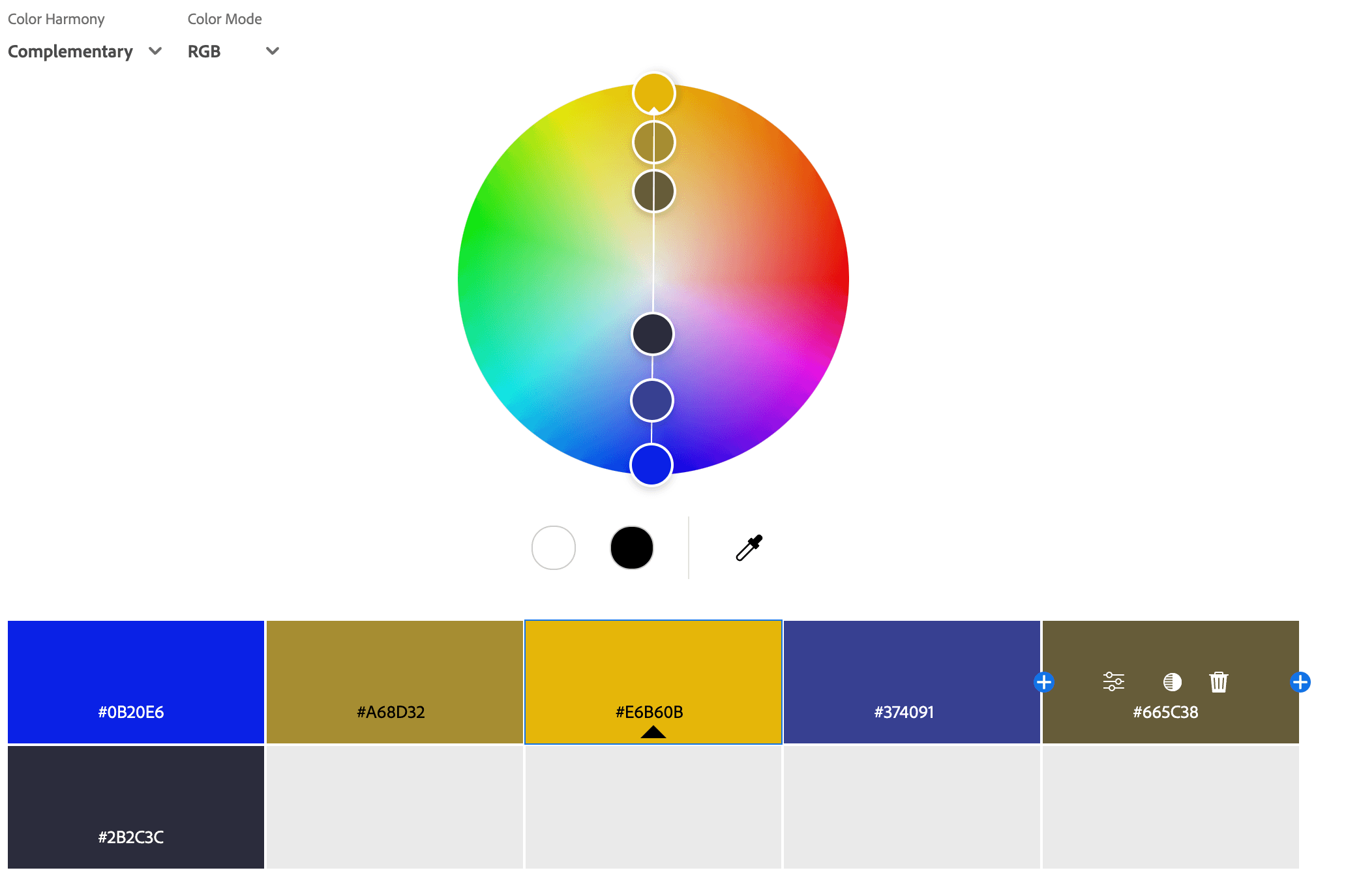Select the RGB mode label
Image resolution: width=1346 pixels, height=896 pixels.
(x=204, y=51)
